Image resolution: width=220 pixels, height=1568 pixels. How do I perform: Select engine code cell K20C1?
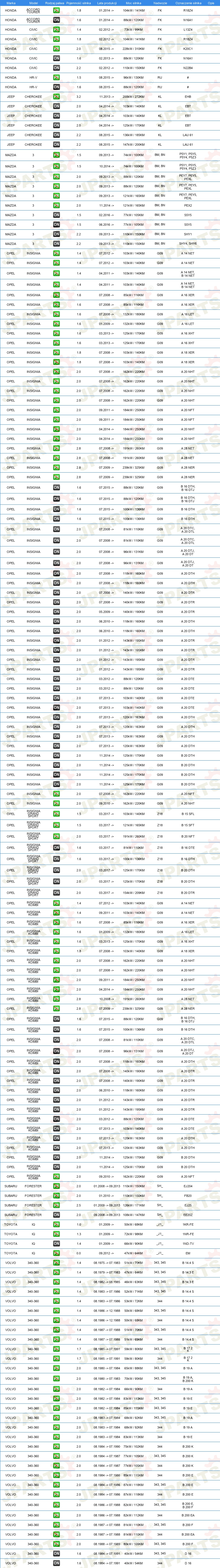click(188, 49)
